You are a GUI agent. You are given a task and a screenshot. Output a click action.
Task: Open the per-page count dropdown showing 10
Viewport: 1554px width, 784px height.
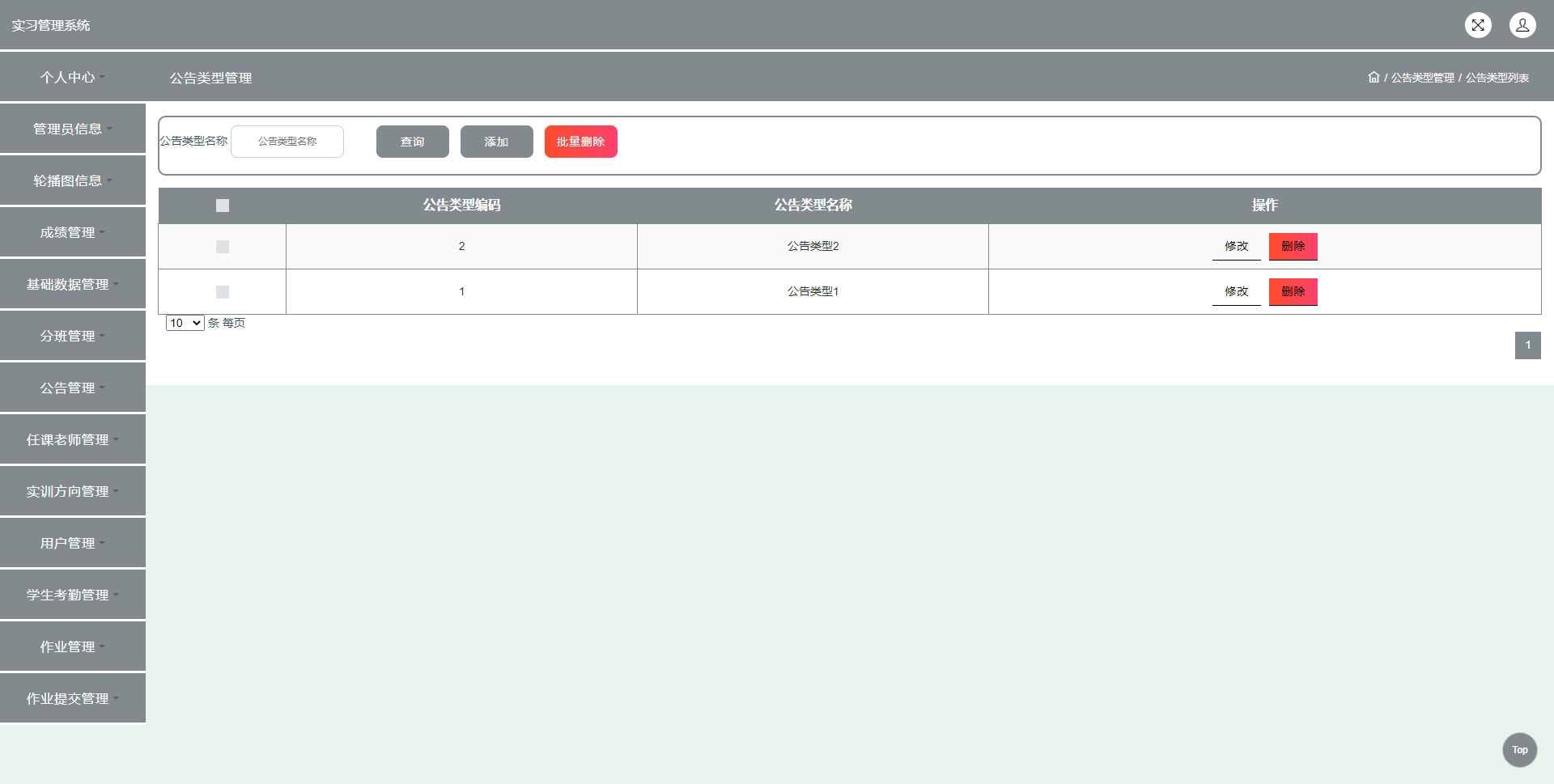click(x=185, y=323)
